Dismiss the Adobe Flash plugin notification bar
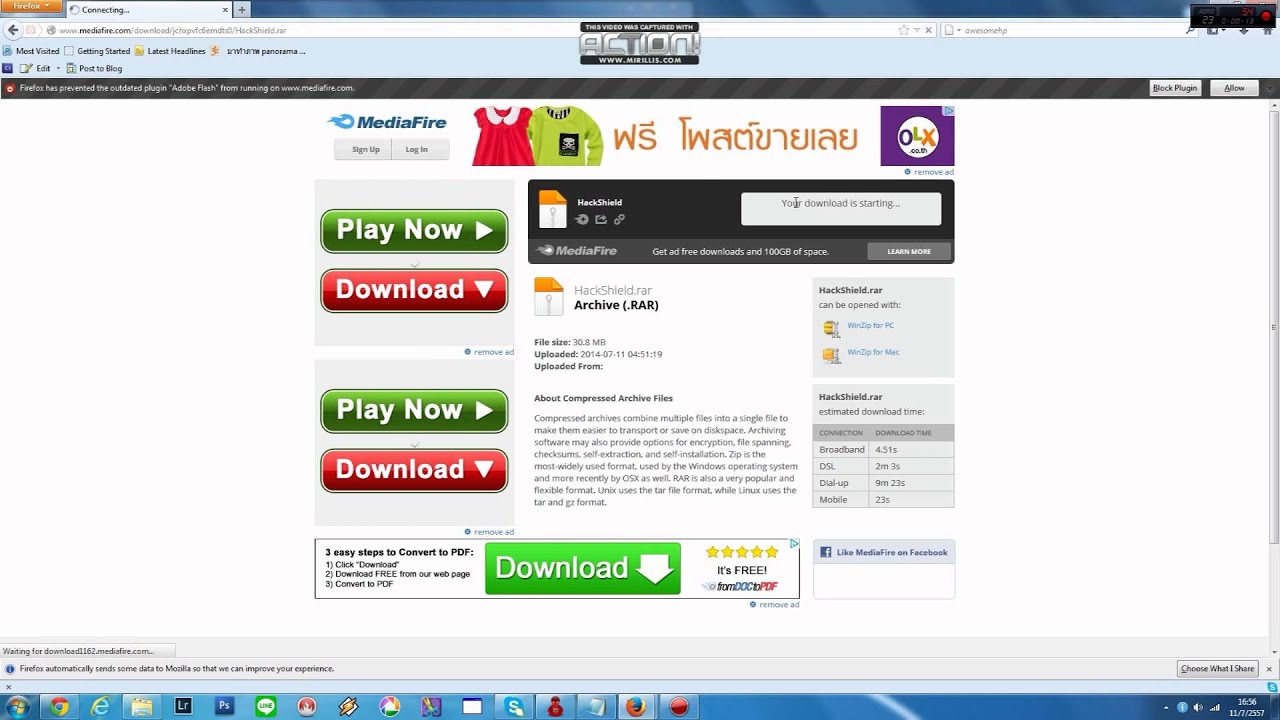Image resolution: width=1280 pixels, height=720 pixels. coord(1270,88)
